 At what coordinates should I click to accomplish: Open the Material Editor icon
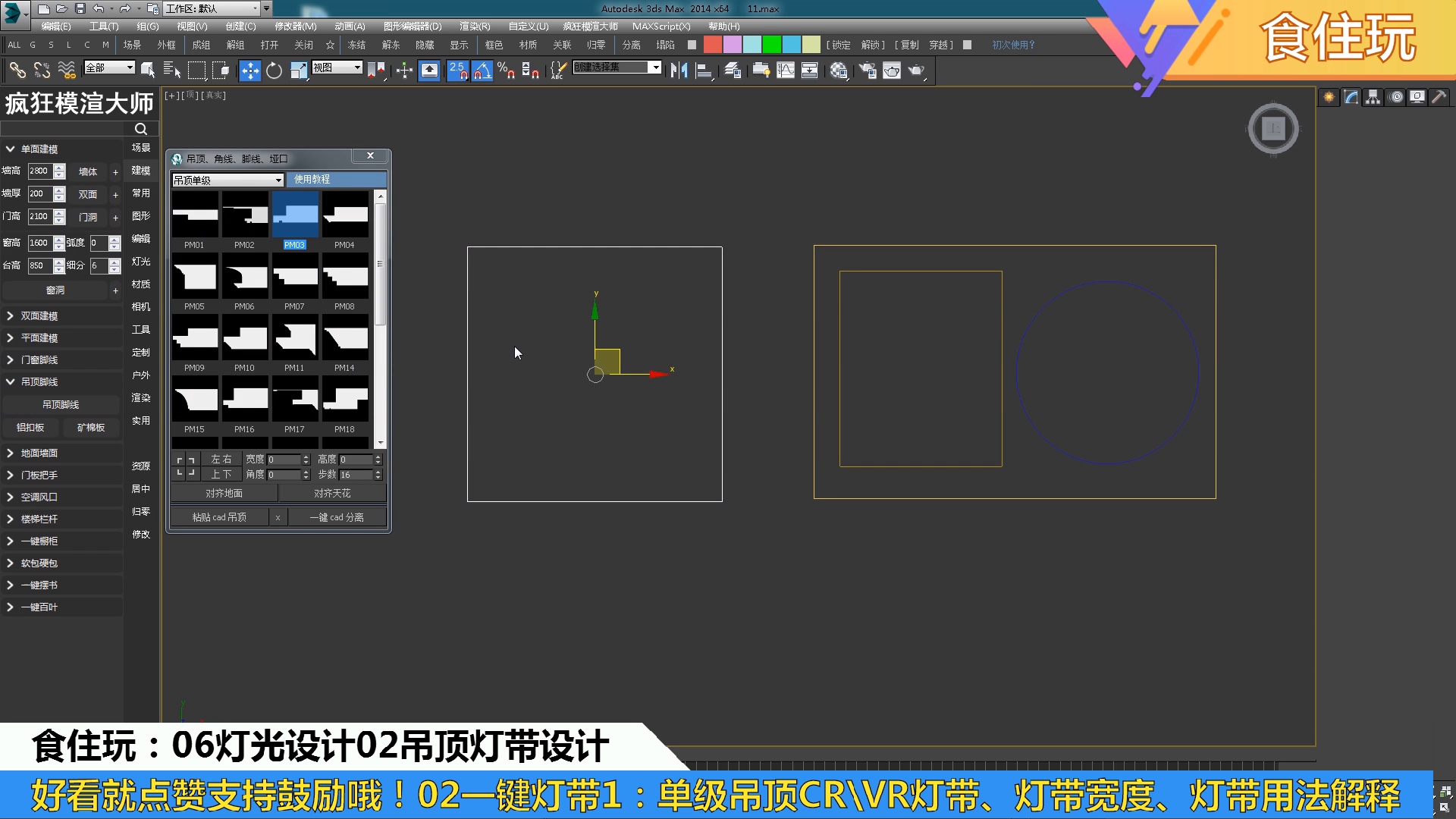838,71
